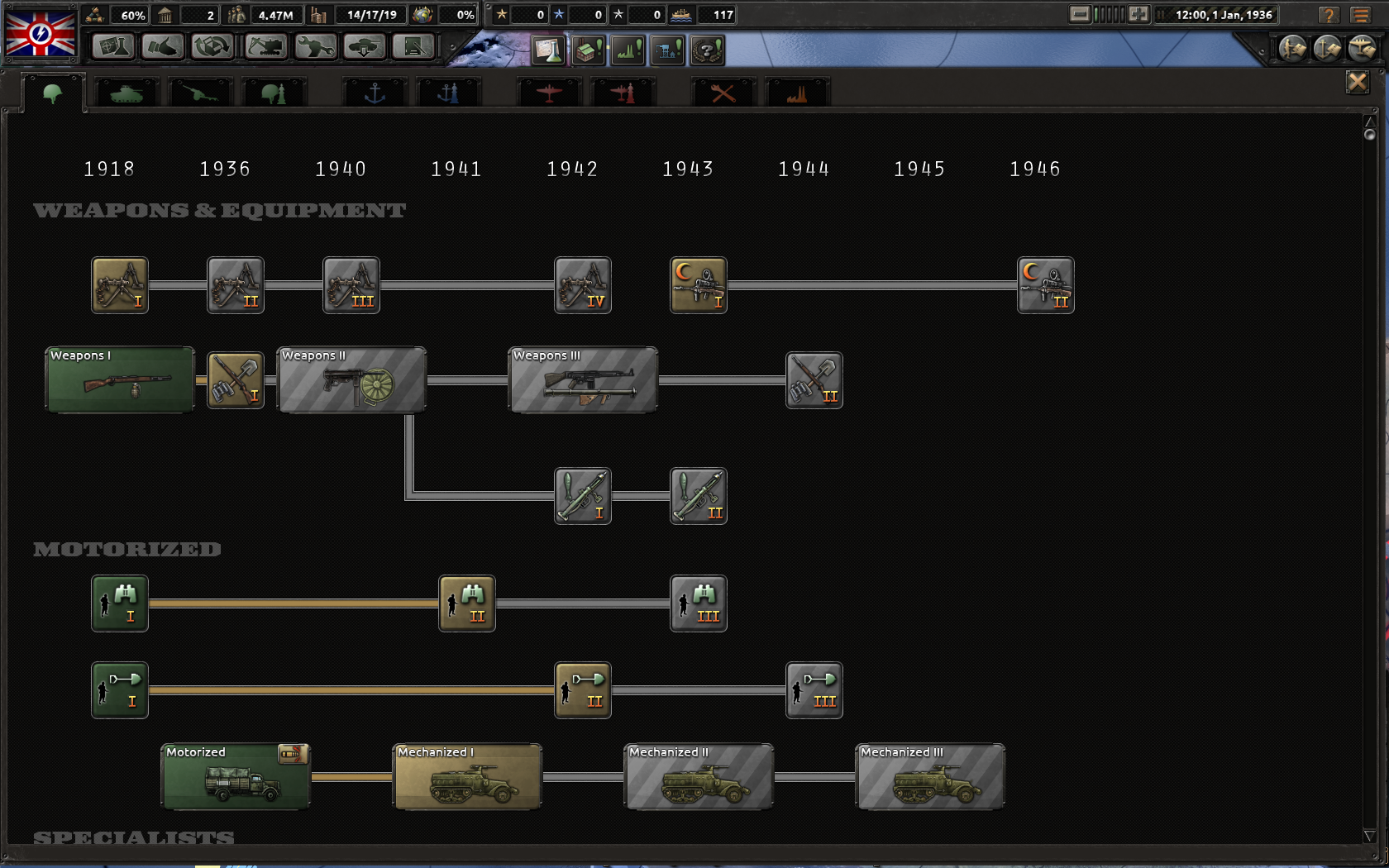Select Infantry Anti-Tank II technology

coord(699,496)
